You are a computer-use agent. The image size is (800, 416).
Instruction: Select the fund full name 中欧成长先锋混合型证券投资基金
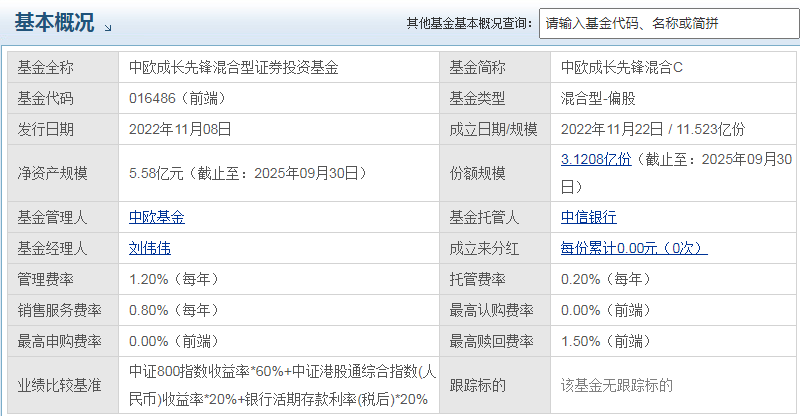234,67
